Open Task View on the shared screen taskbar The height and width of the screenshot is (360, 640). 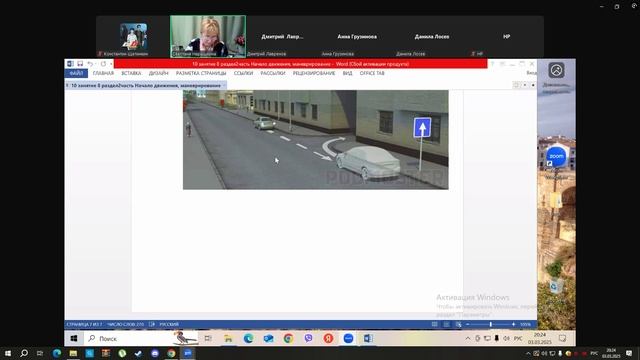click(208, 338)
